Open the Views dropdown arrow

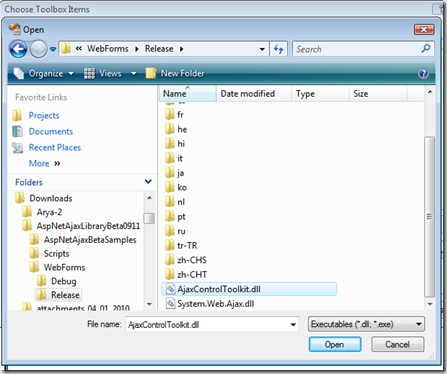coord(134,73)
